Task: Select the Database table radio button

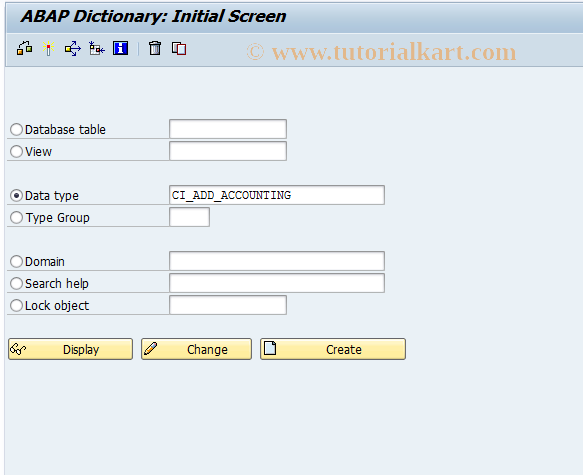Action: 16,130
